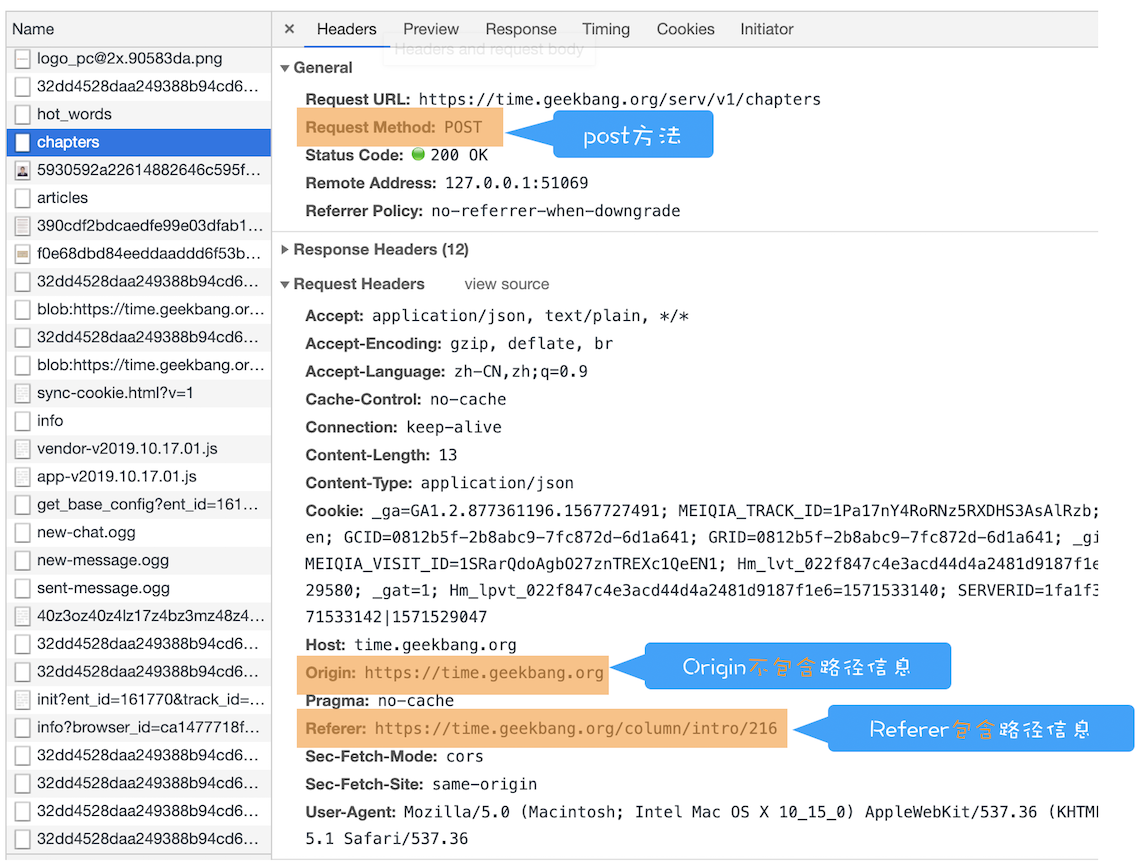Click the file icon next to new-chat.ogg
Screen dimensions: 1142x864
coord(25,532)
